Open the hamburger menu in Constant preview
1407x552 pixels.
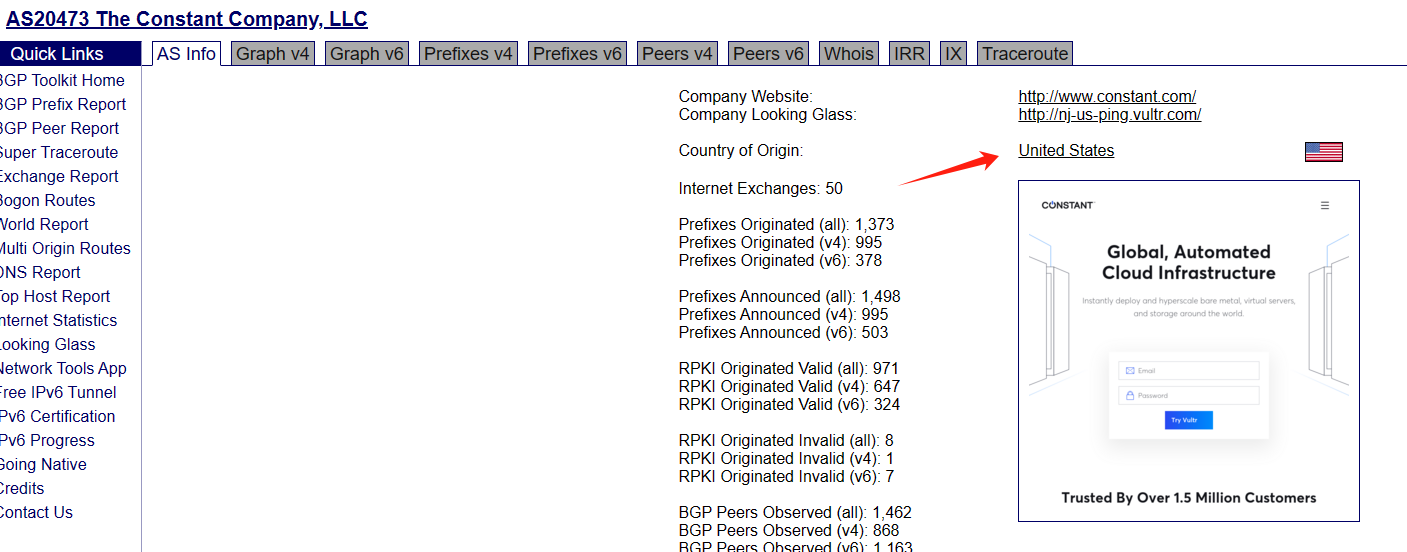(x=1325, y=206)
